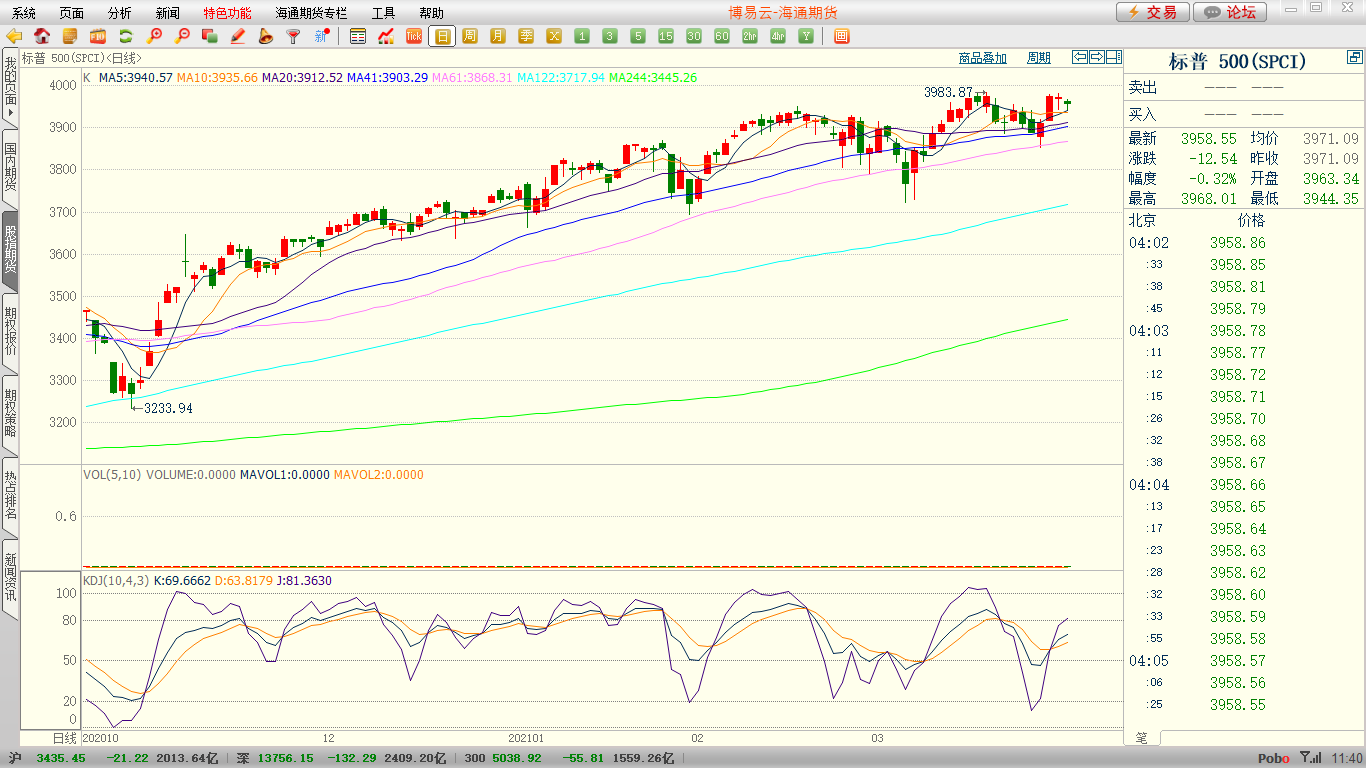Viewport: 1366px width, 768px height.
Task: Open the 海通期货专栏 menu
Action: 312,13
